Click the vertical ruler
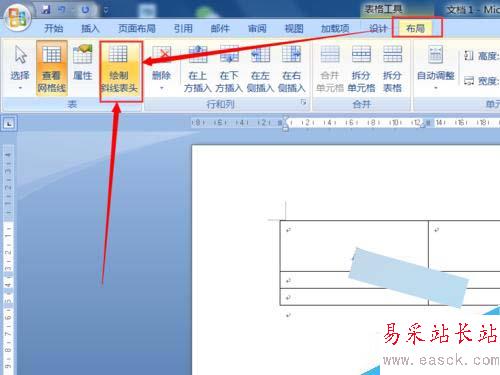This screenshot has width=500, height=375. point(8,260)
